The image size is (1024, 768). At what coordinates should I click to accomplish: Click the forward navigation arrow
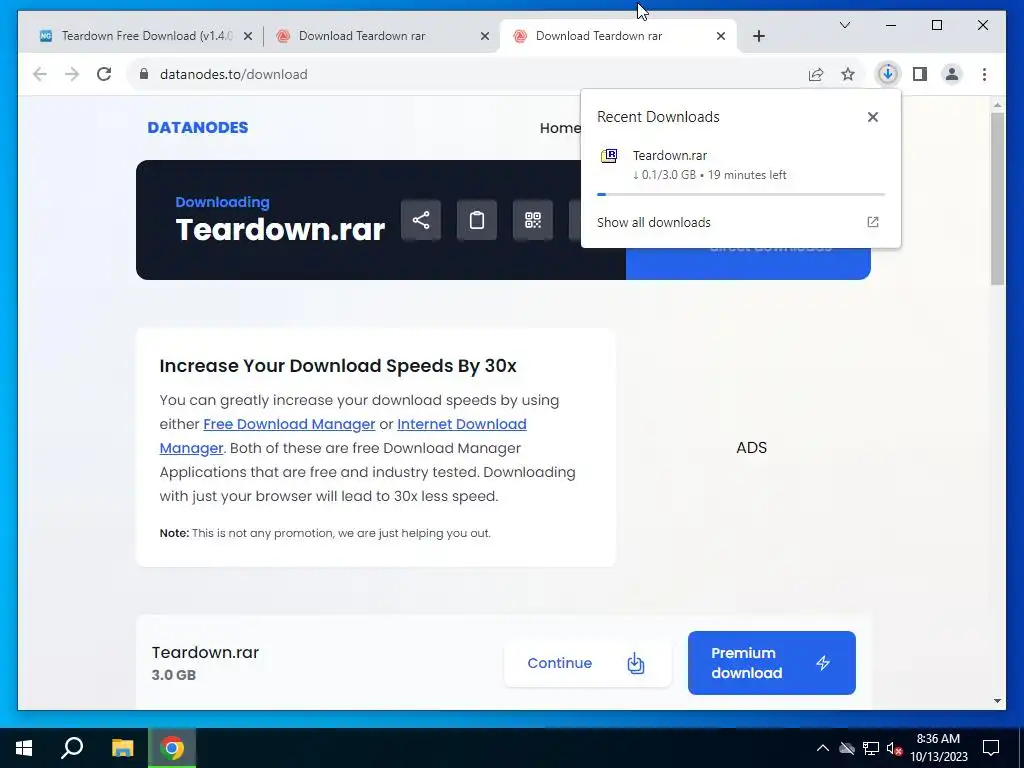click(x=72, y=74)
